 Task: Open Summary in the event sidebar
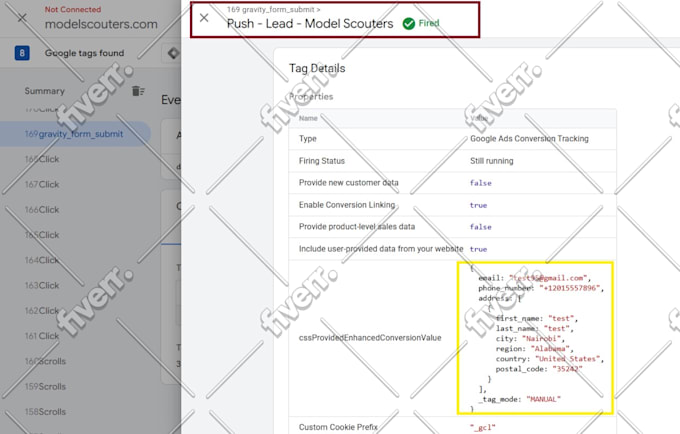[44, 91]
